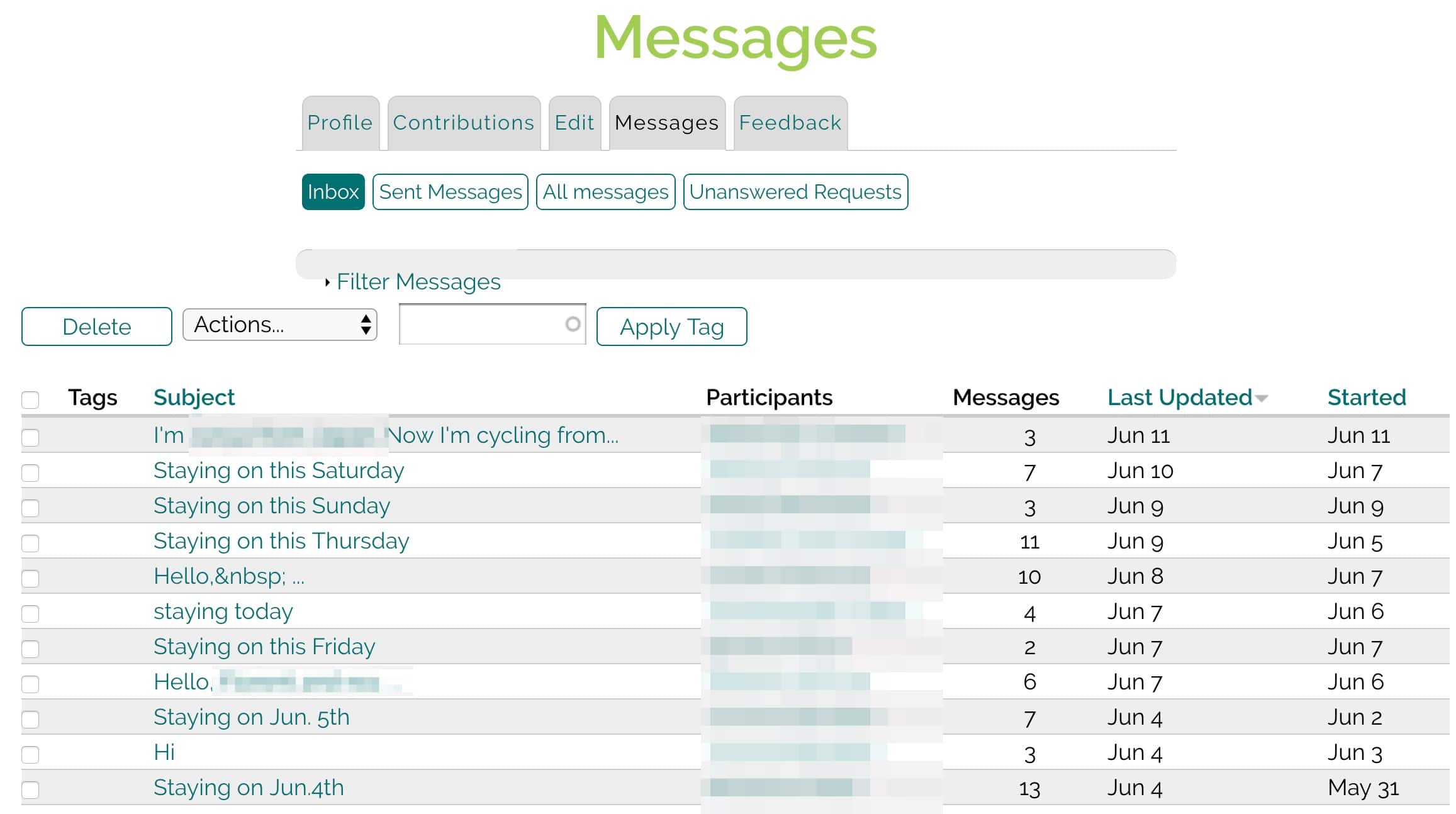
Task: View Unanswered Requests
Action: click(795, 192)
